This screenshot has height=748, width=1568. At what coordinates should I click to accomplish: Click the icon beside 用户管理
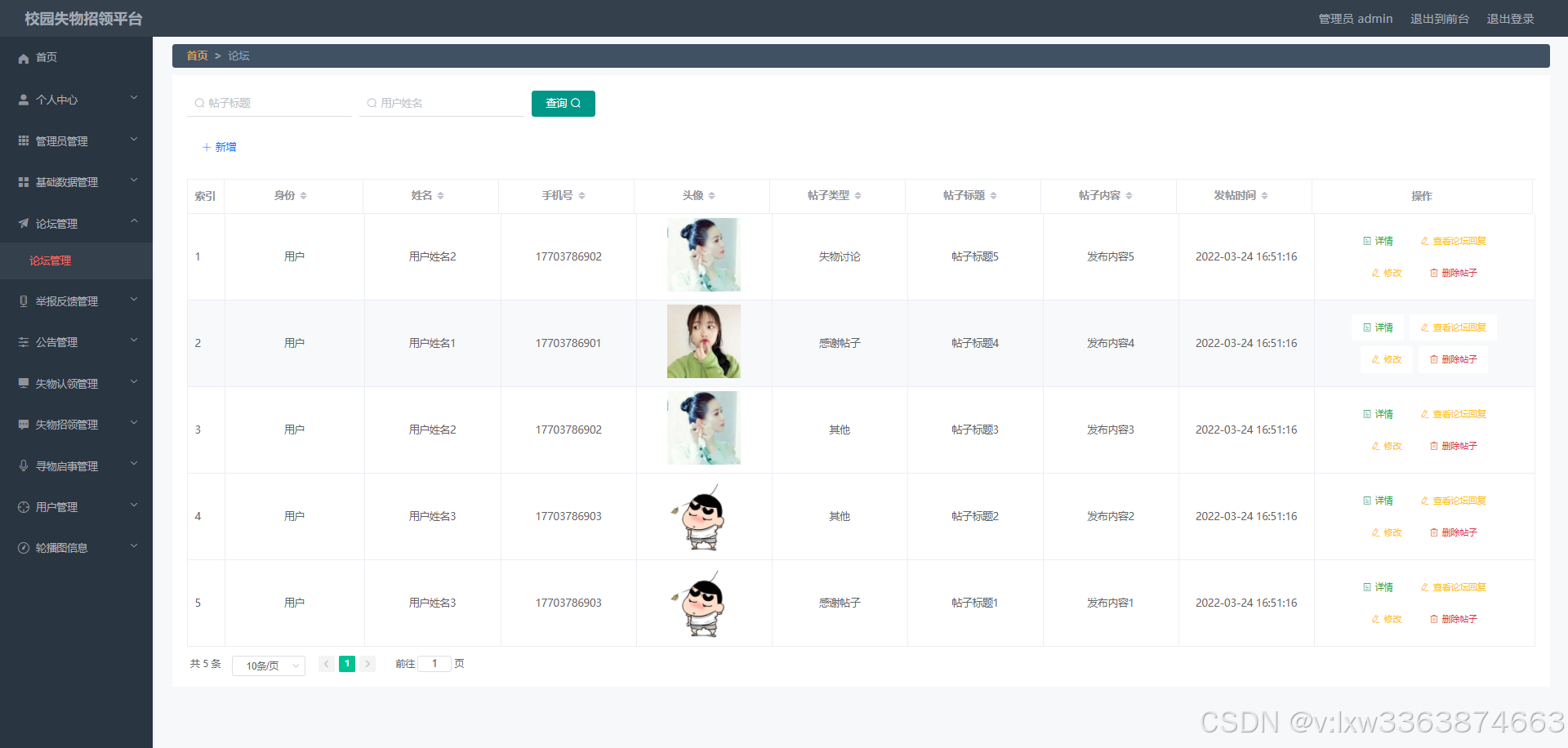24,507
